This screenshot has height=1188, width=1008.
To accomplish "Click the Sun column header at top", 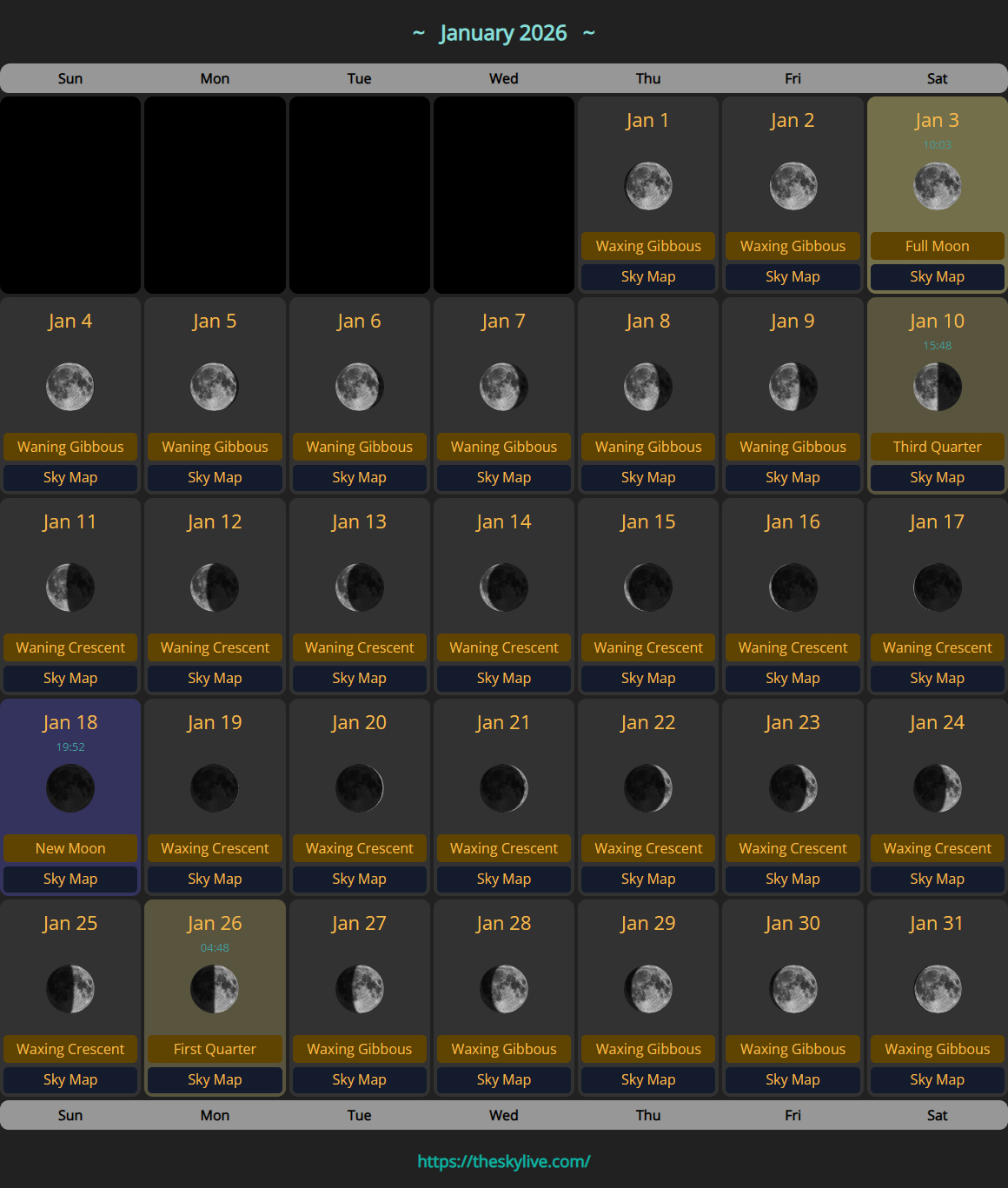I will click(x=70, y=78).
